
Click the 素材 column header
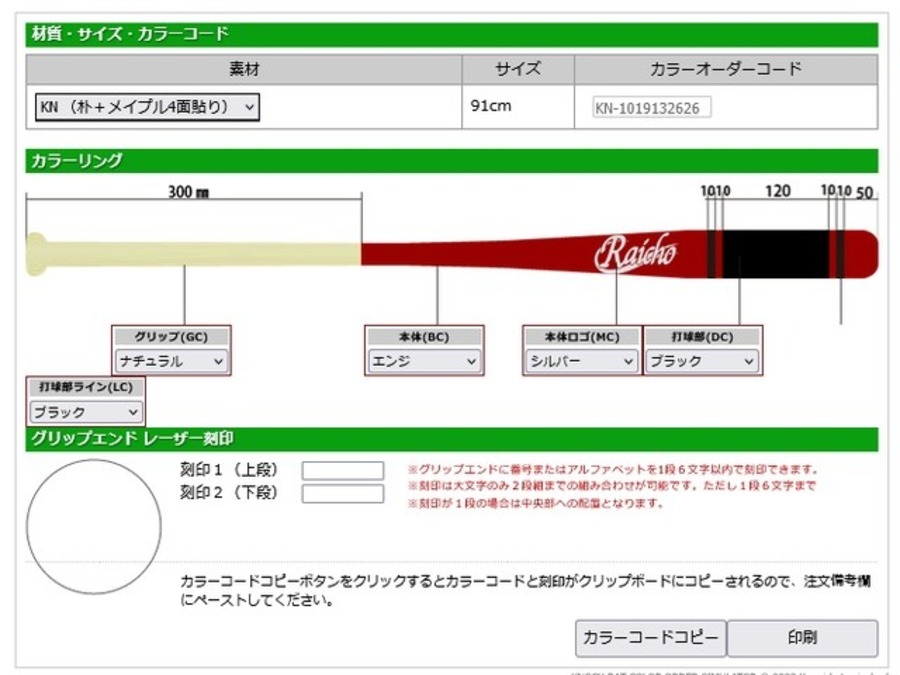pyautogui.click(x=244, y=69)
